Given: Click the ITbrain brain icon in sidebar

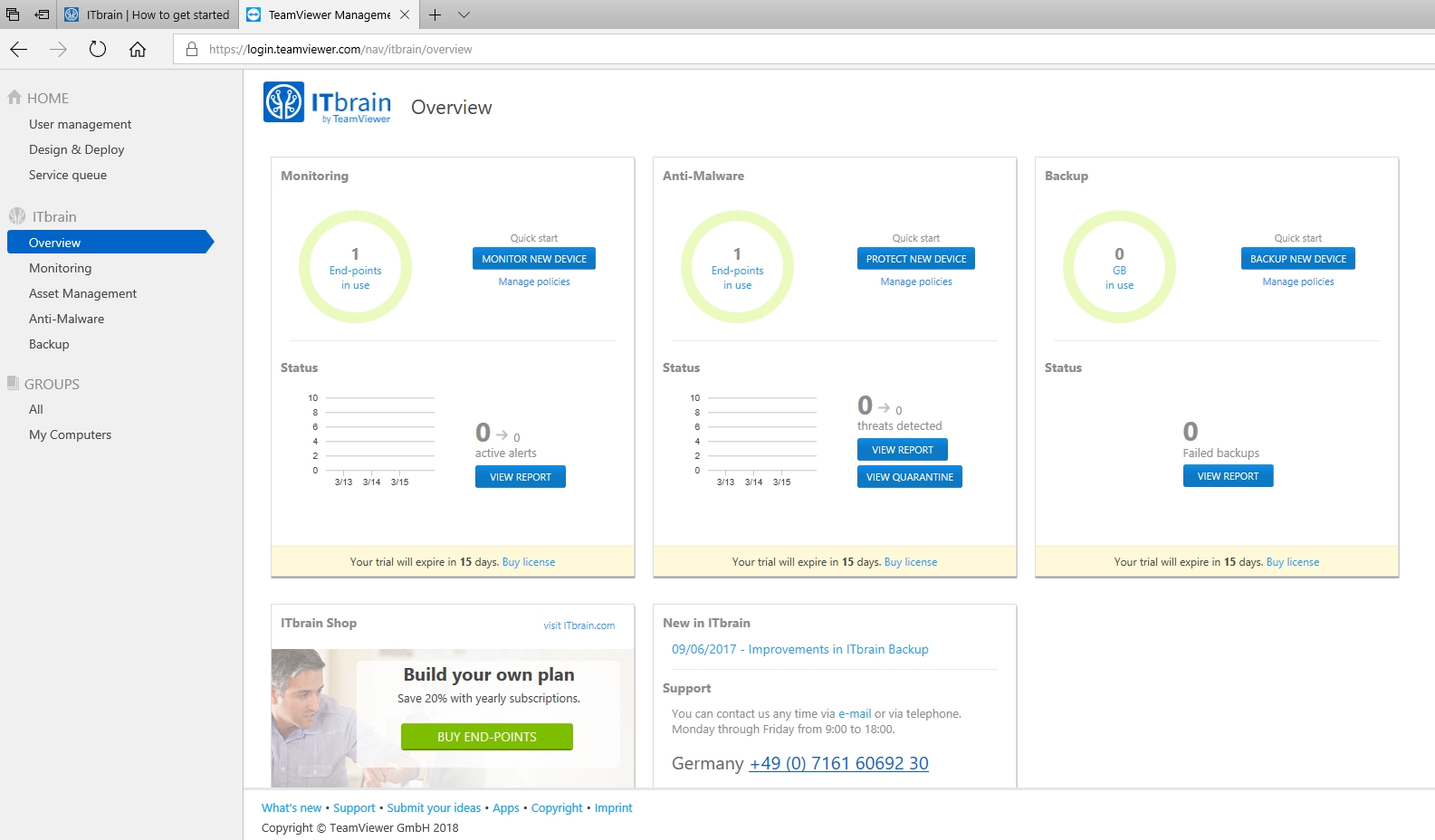Looking at the screenshot, I should pos(17,216).
